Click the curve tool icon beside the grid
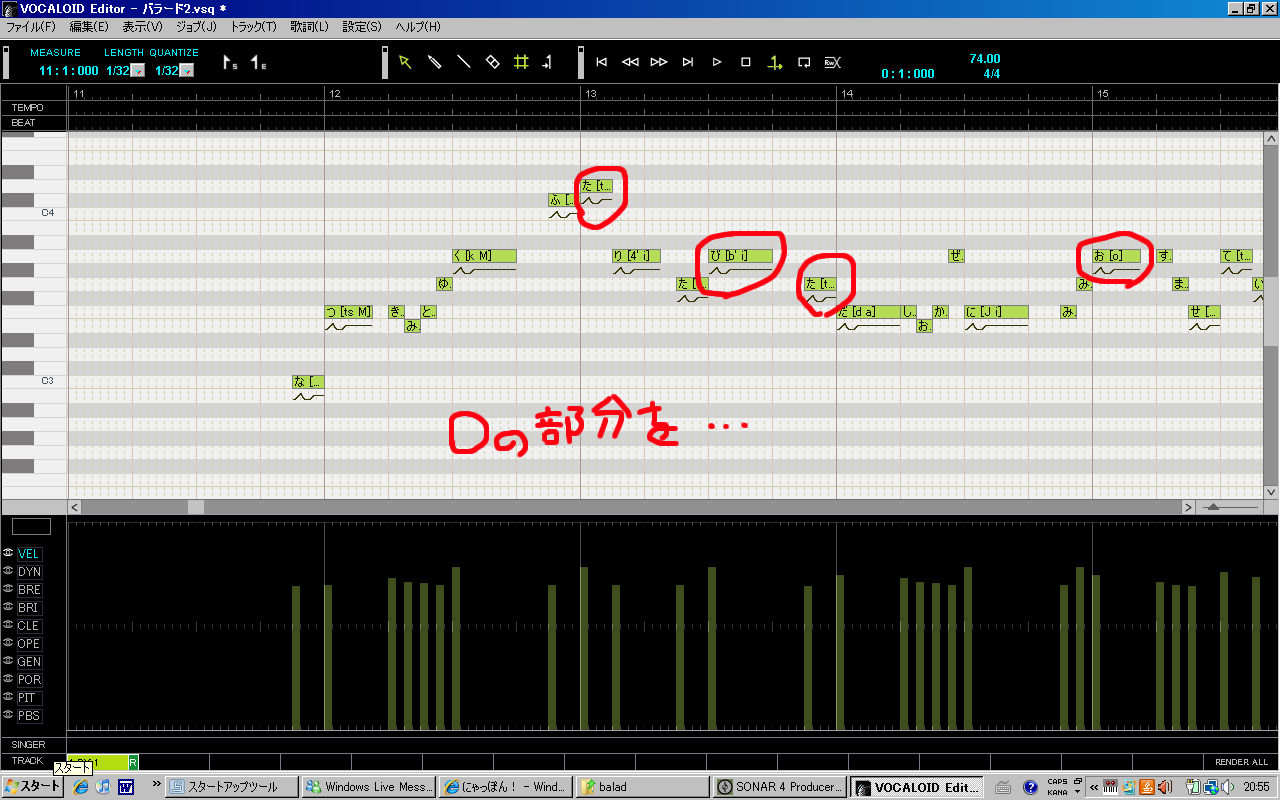This screenshot has height=800, width=1280. [547, 62]
